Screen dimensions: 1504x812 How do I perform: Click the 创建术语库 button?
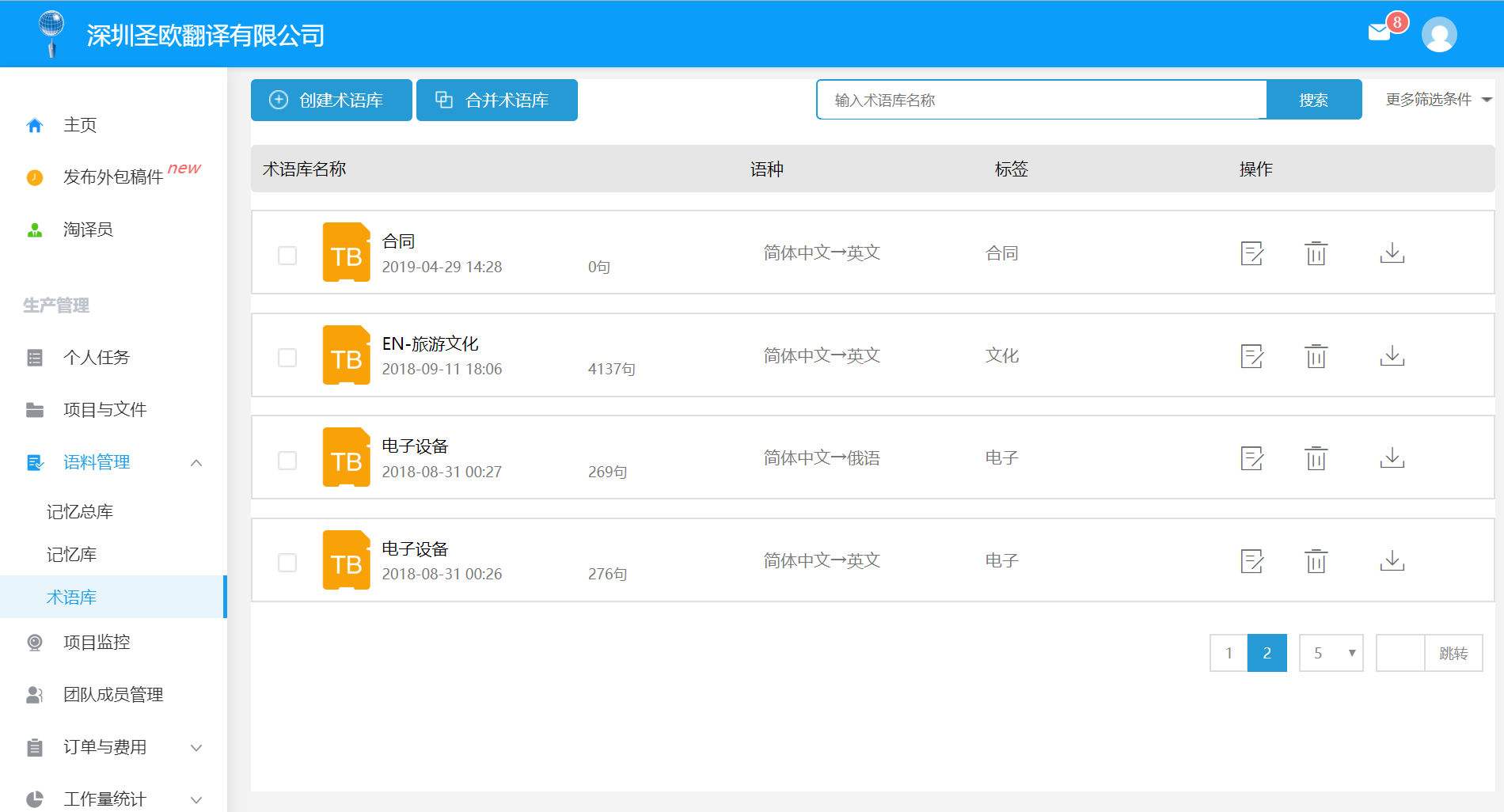[331, 101]
